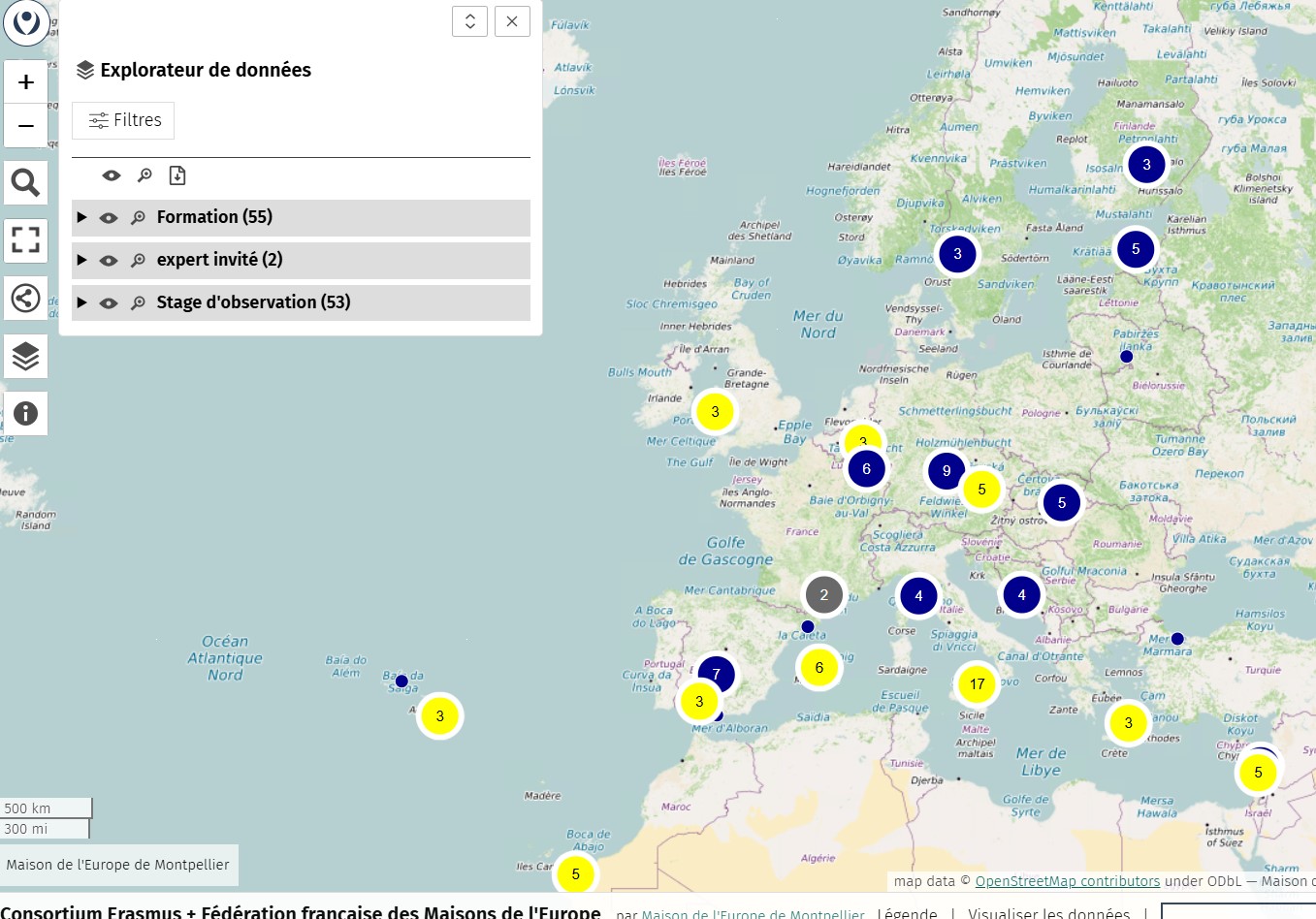Screen dimensions: 1316x919
Task: Expand the Formation (55) layer list
Action: point(82,217)
